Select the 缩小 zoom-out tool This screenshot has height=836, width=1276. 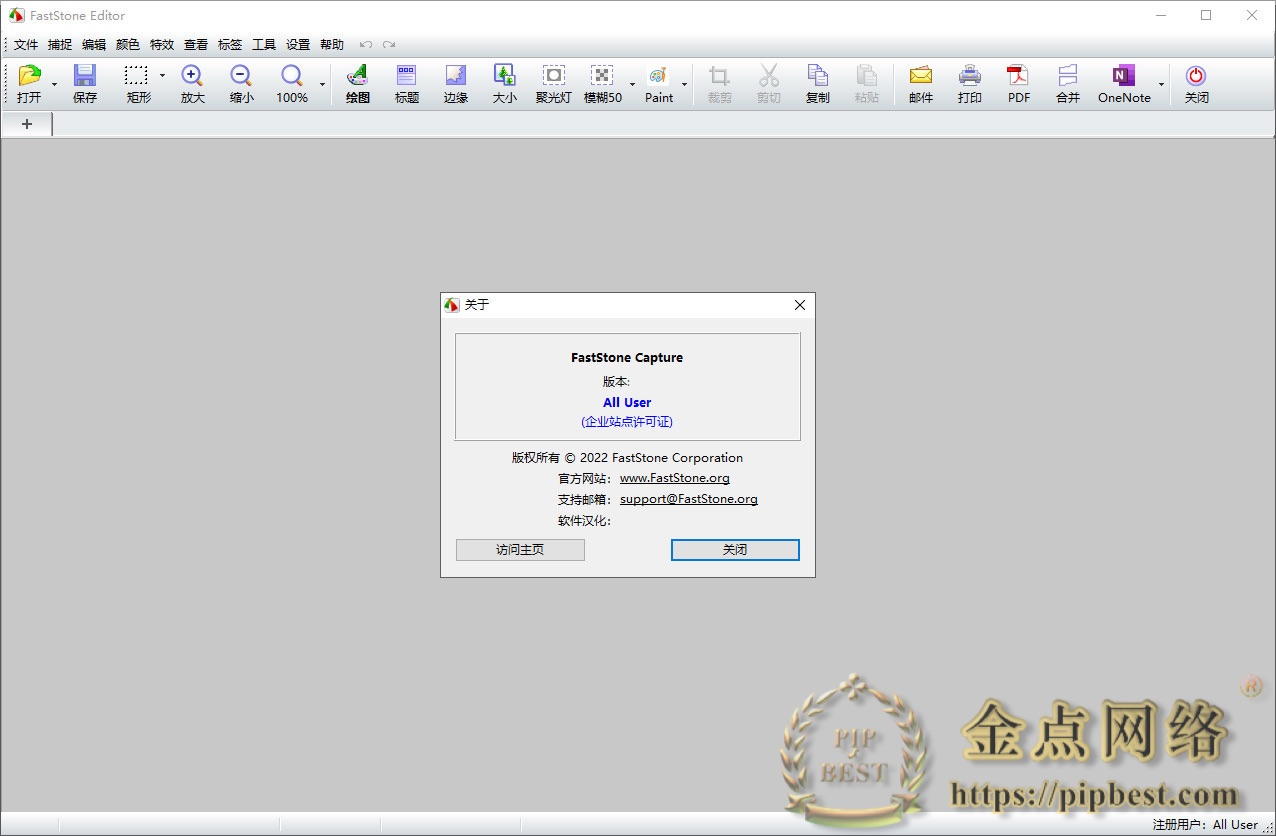pos(240,80)
